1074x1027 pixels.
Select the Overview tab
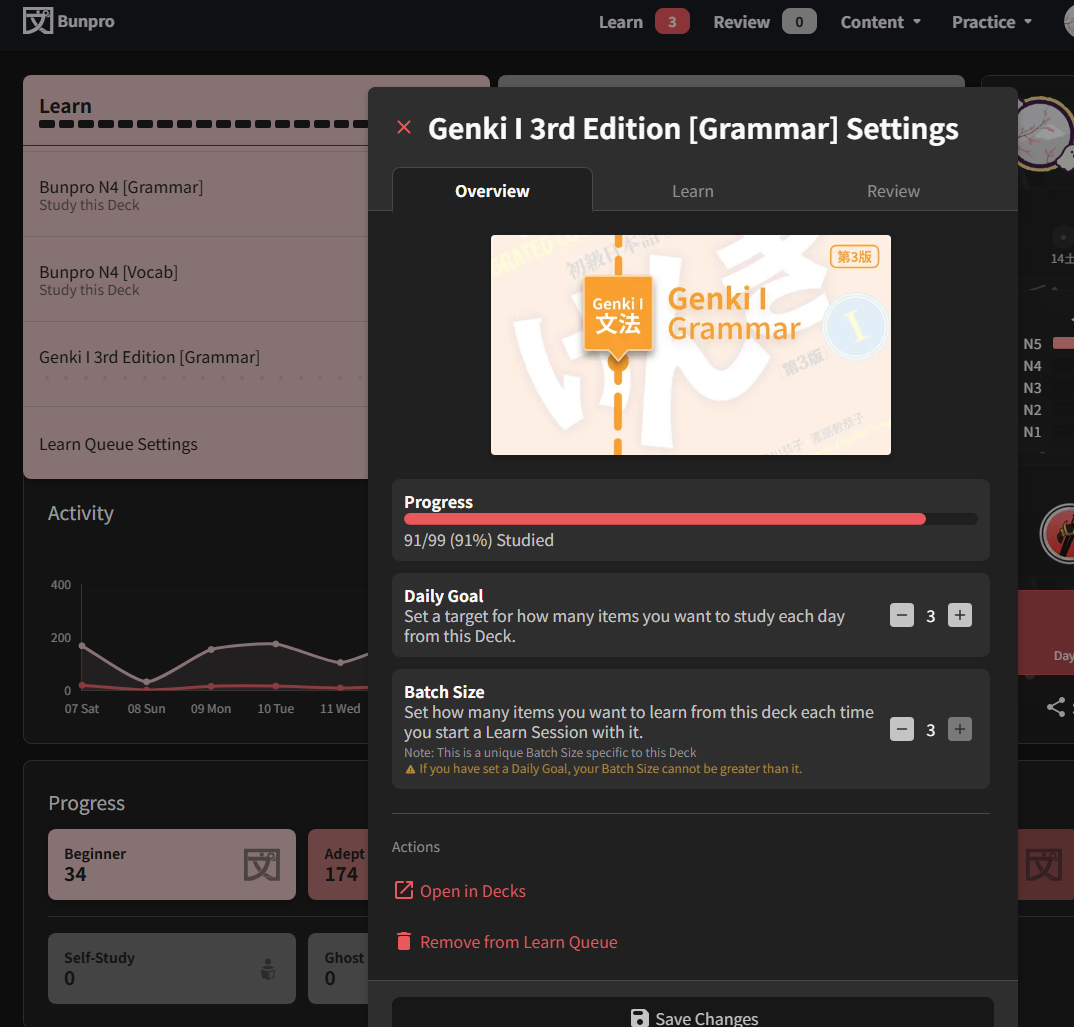click(x=492, y=191)
